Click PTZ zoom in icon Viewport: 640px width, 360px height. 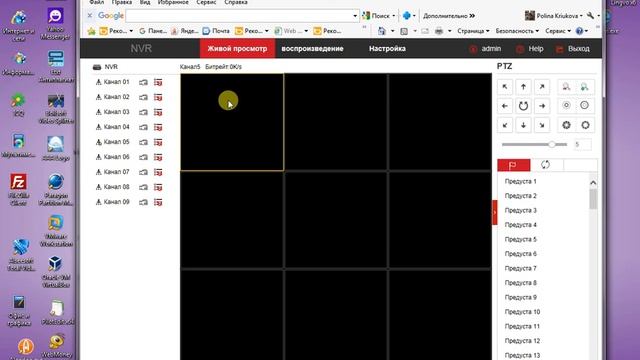pyautogui.click(x=585, y=87)
